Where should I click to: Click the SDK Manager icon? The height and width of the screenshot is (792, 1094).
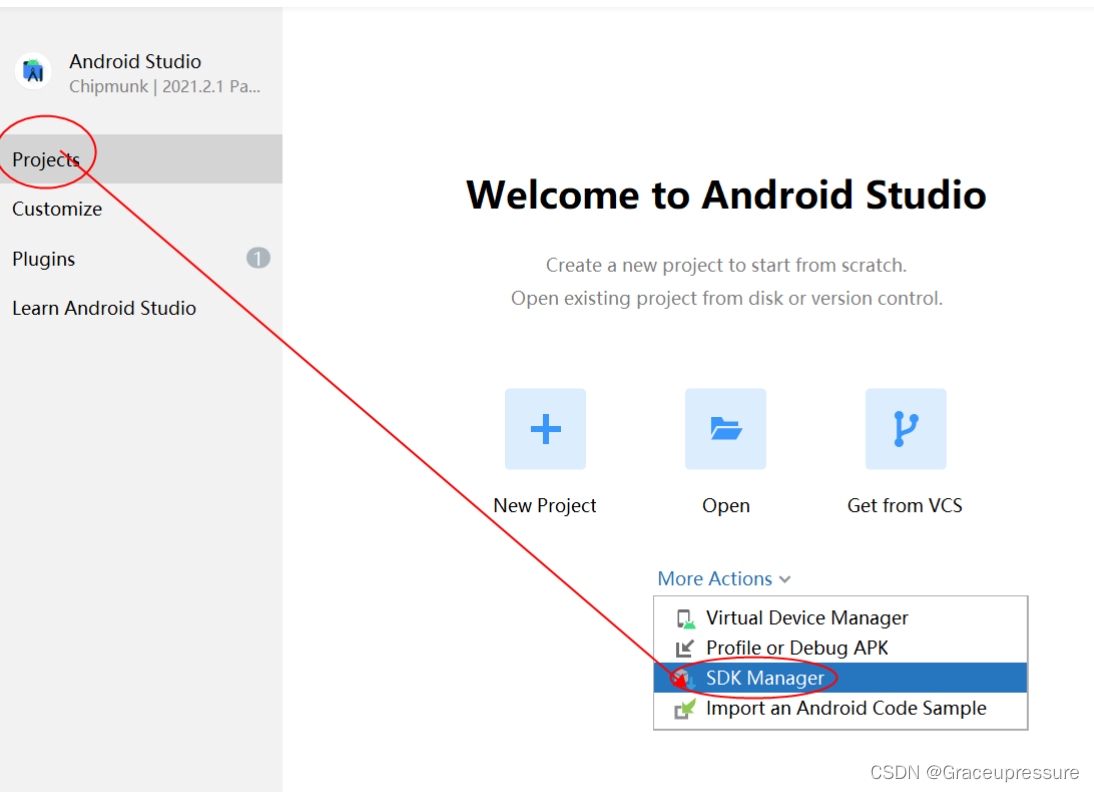684,678
